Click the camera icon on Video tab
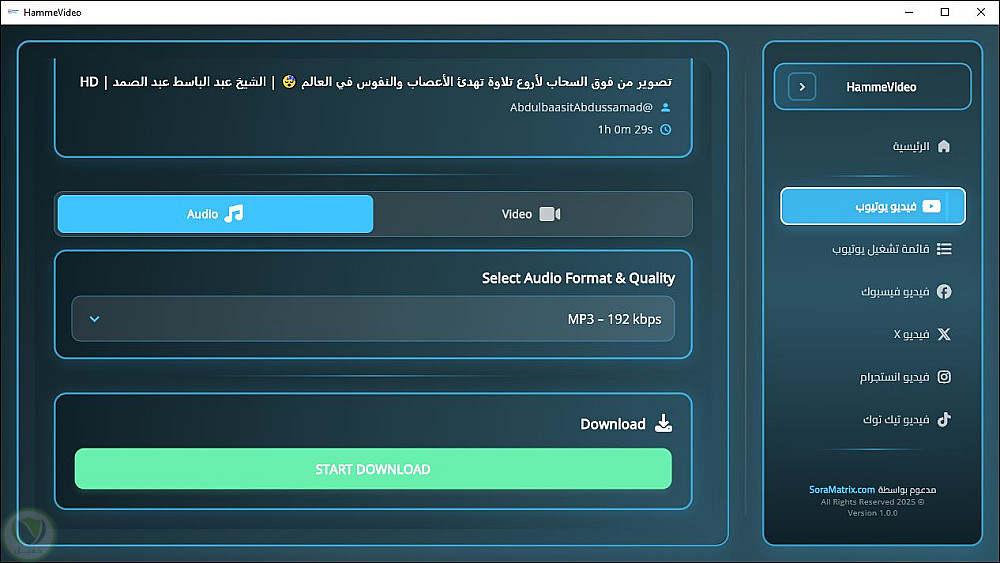This screenshot has width=1000, height=563. [550, 214]
